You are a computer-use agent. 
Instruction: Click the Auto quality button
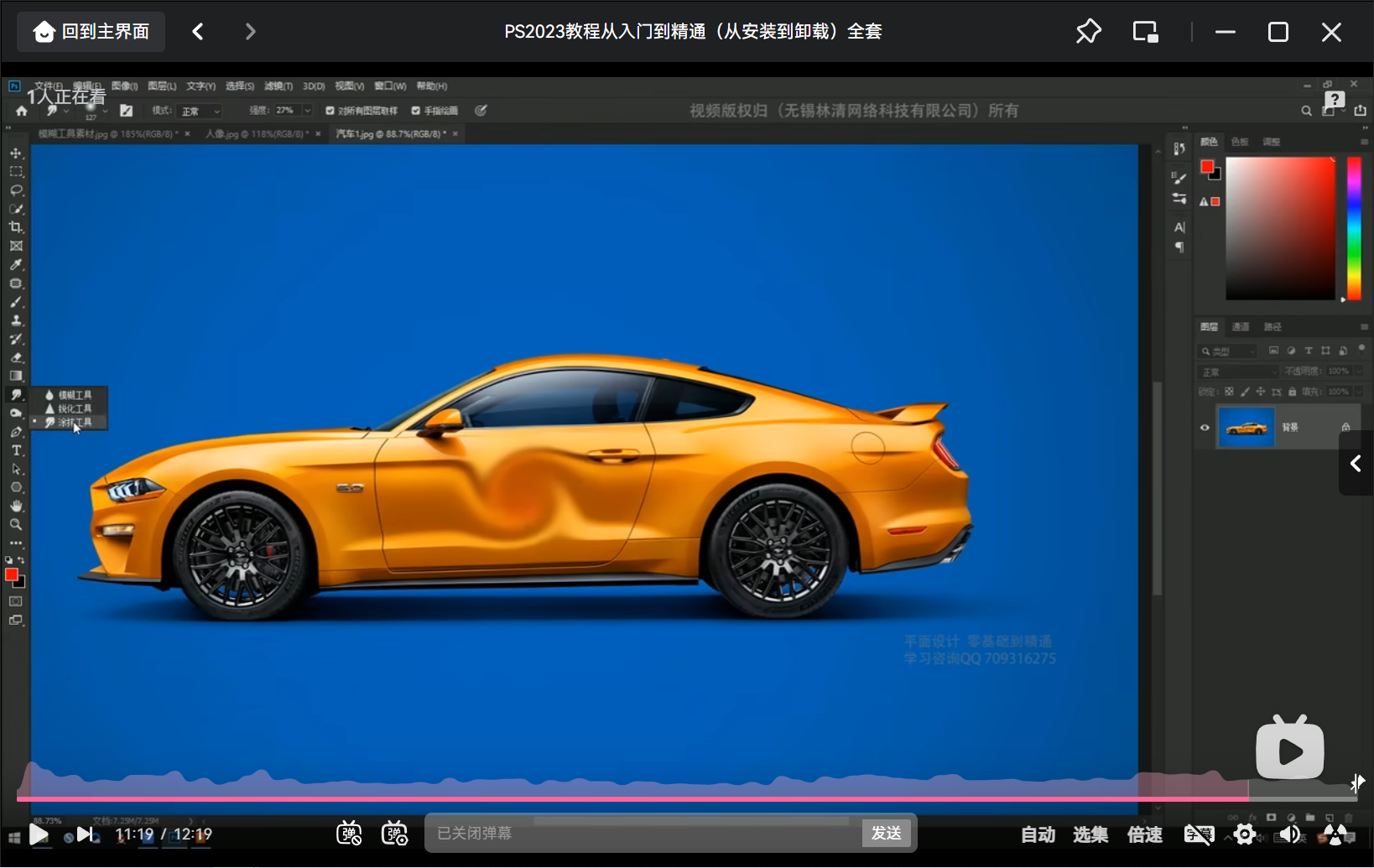point(1038,834)
